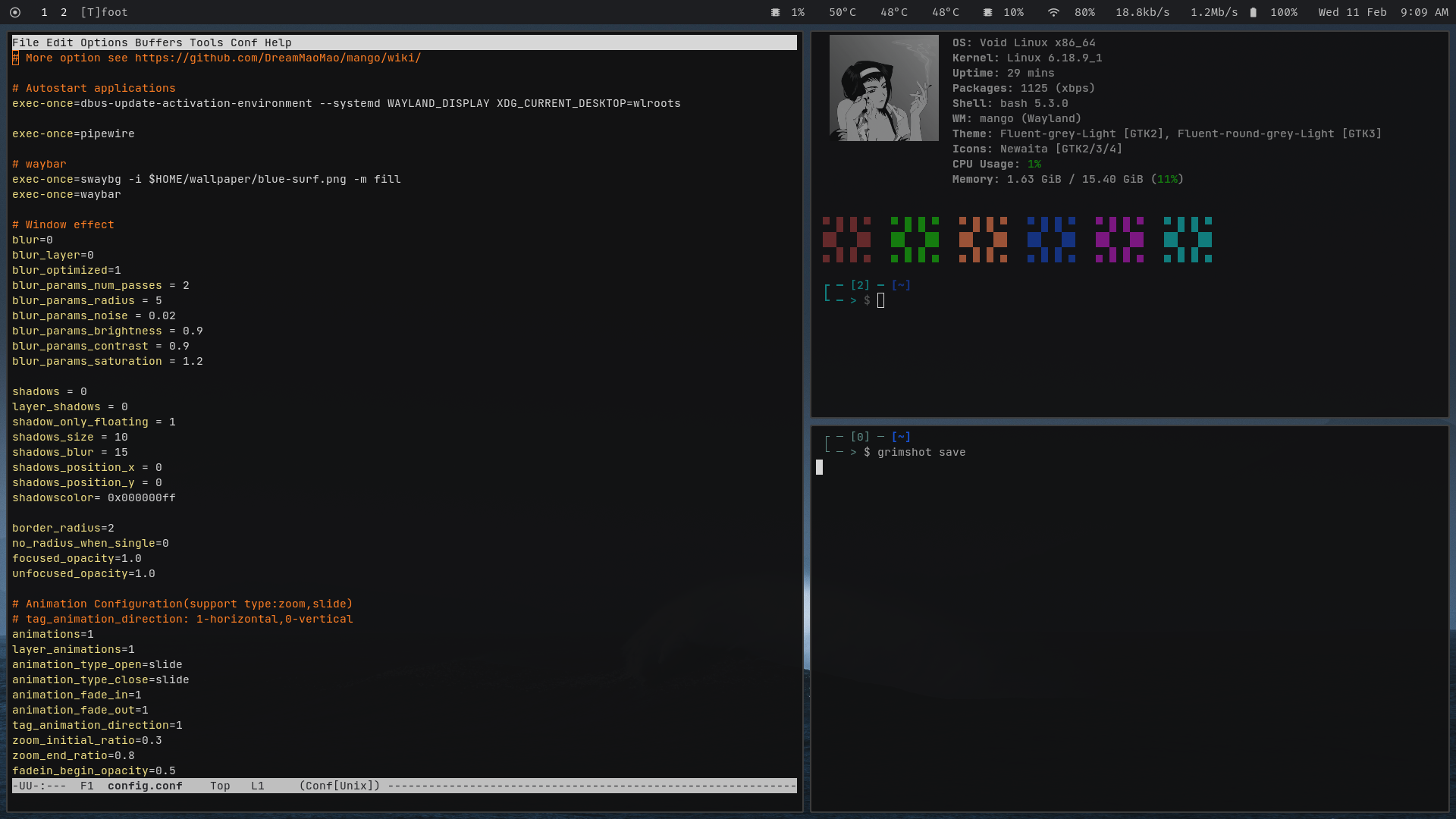Open the Conf menu
Viewport: 1456px width, 819px height.
click(243, 42)
